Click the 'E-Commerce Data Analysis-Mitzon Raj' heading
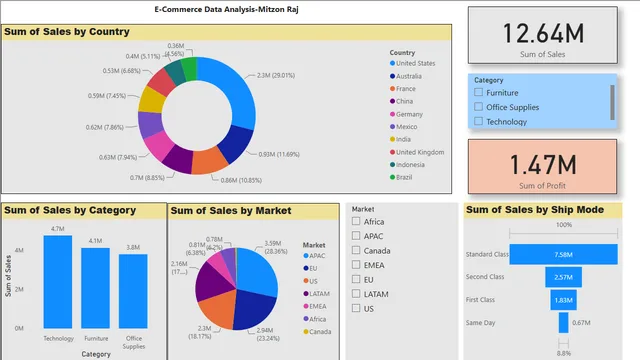This screenshot has height=360, width=640. pos(226,9)
